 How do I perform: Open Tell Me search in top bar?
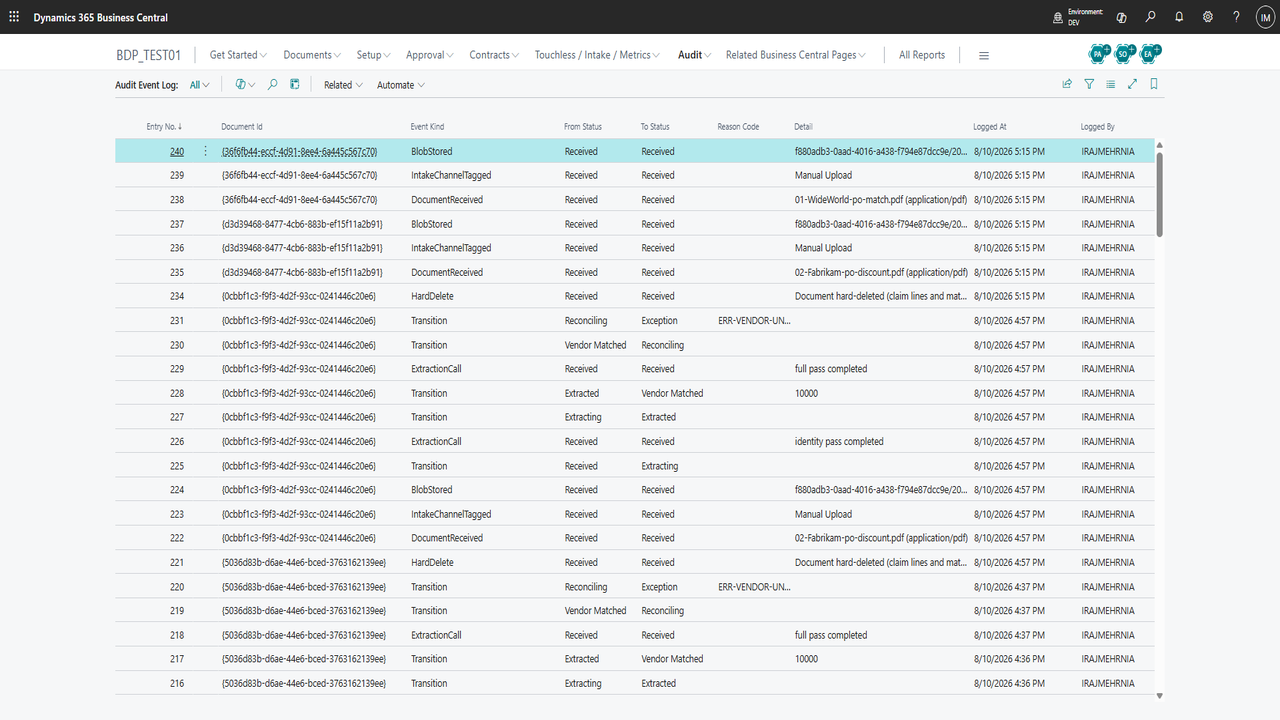(x=1151, y=17)
